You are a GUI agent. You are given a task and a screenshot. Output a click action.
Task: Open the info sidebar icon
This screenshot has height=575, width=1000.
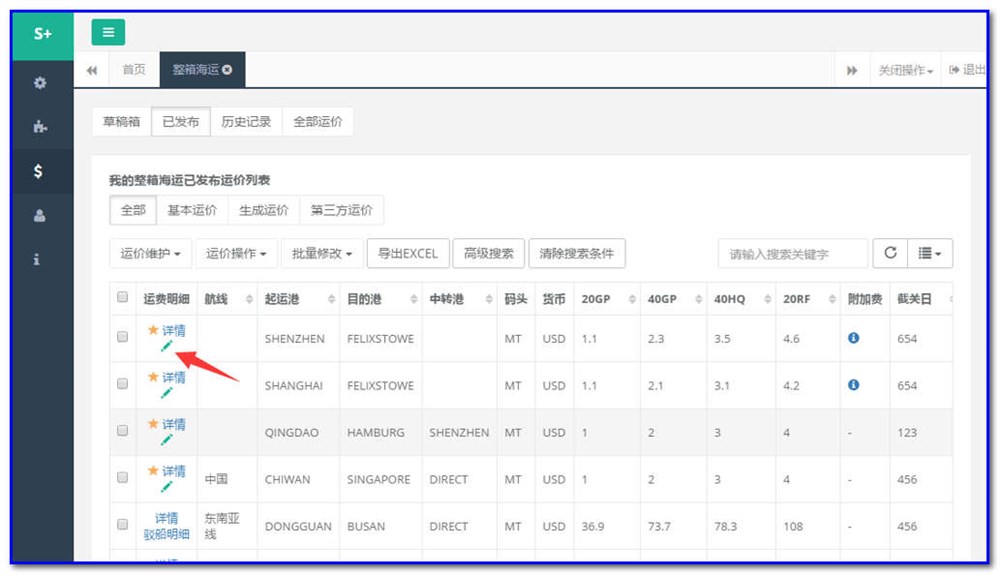coord(36,259)
